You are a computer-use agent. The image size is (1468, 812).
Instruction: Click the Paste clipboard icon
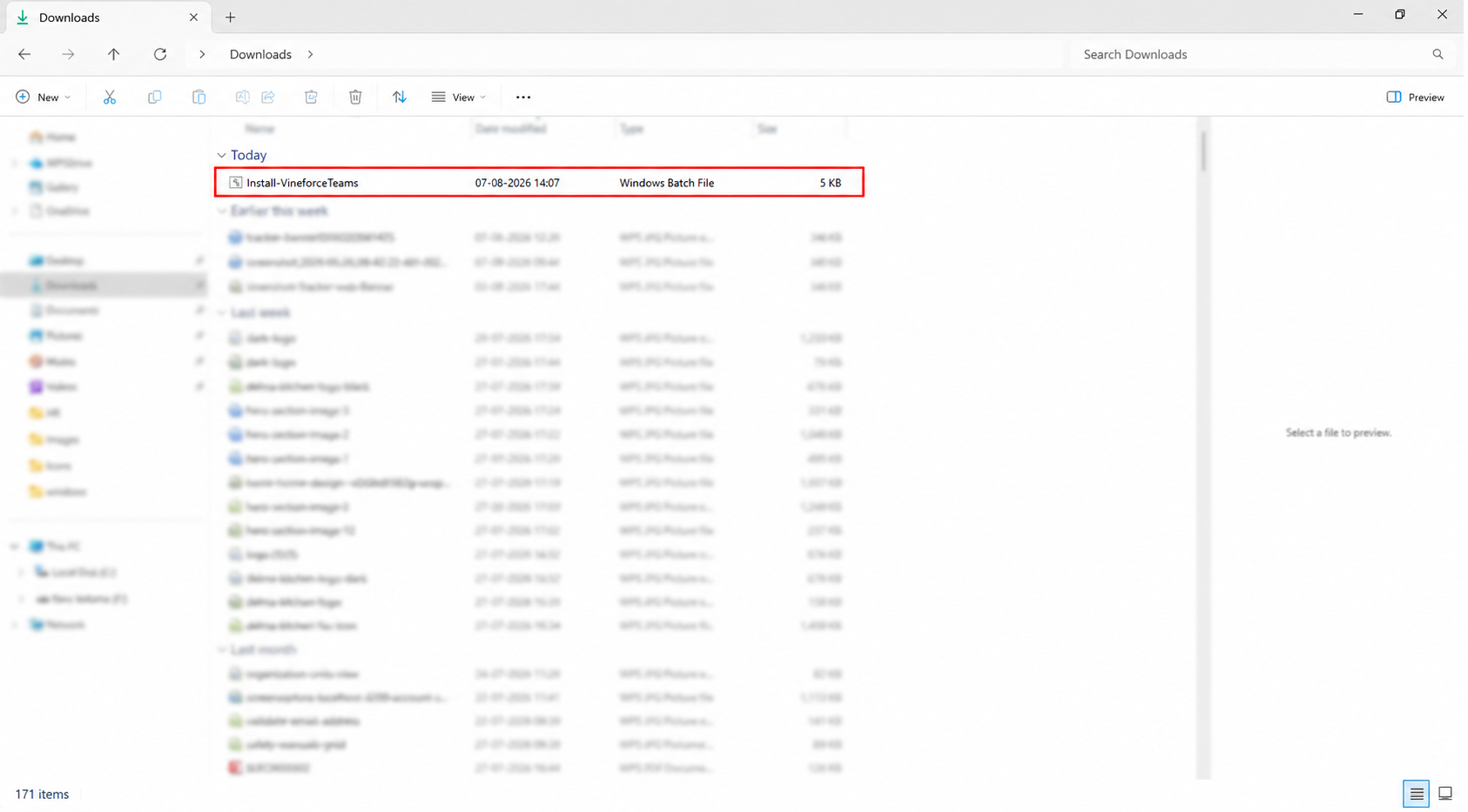point(199,97)
